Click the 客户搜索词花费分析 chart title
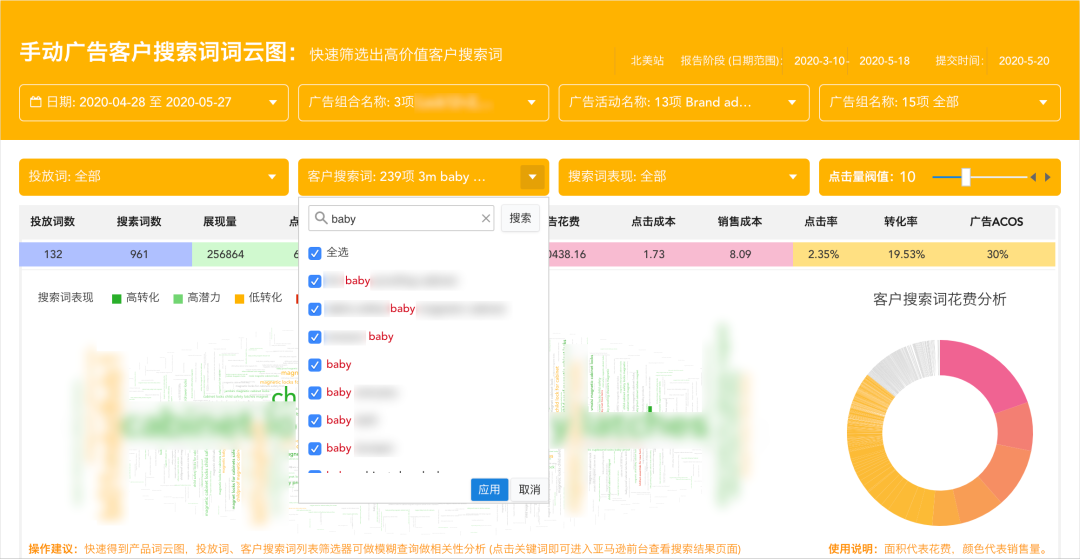This screenshot has height=559, width=1080. pos(939,299)
